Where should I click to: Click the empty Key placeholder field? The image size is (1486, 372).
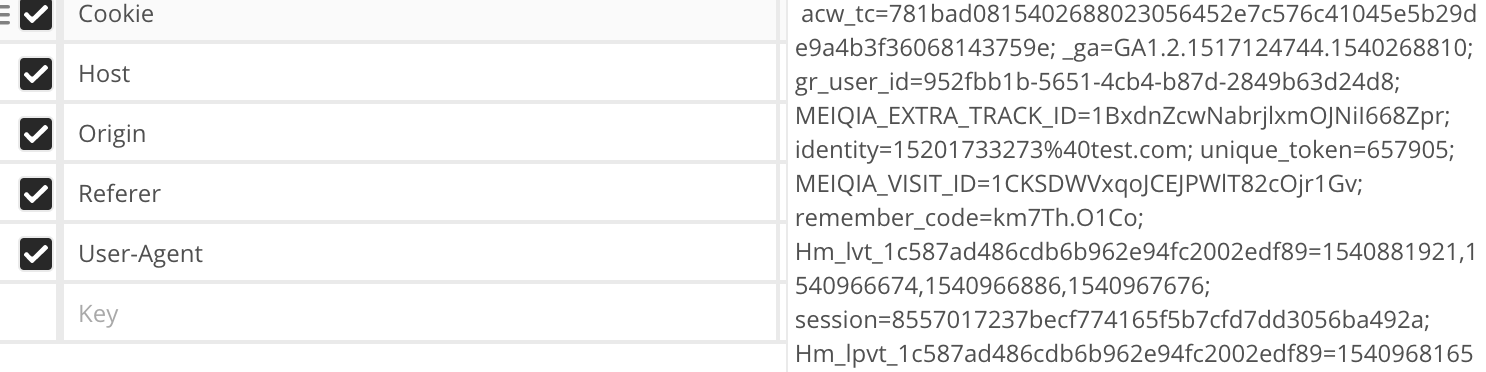pyautogui.click(x=420, y=313)
